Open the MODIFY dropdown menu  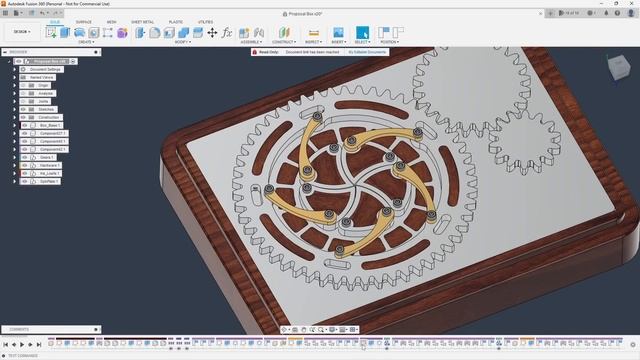[183, 42]
